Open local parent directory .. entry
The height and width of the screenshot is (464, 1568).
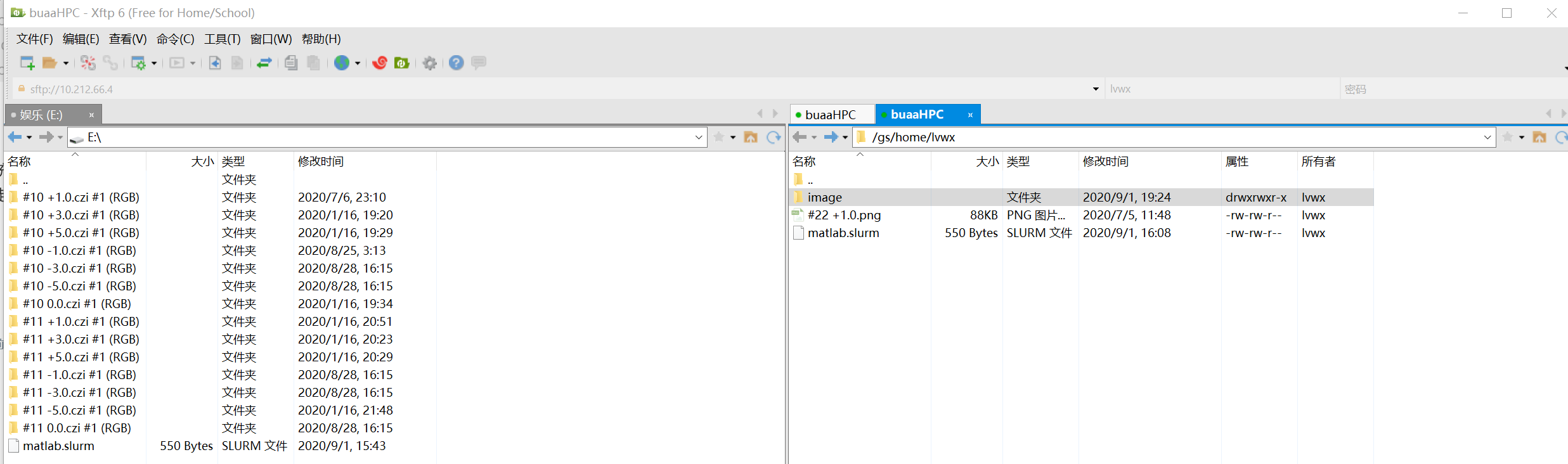(221, 179)
